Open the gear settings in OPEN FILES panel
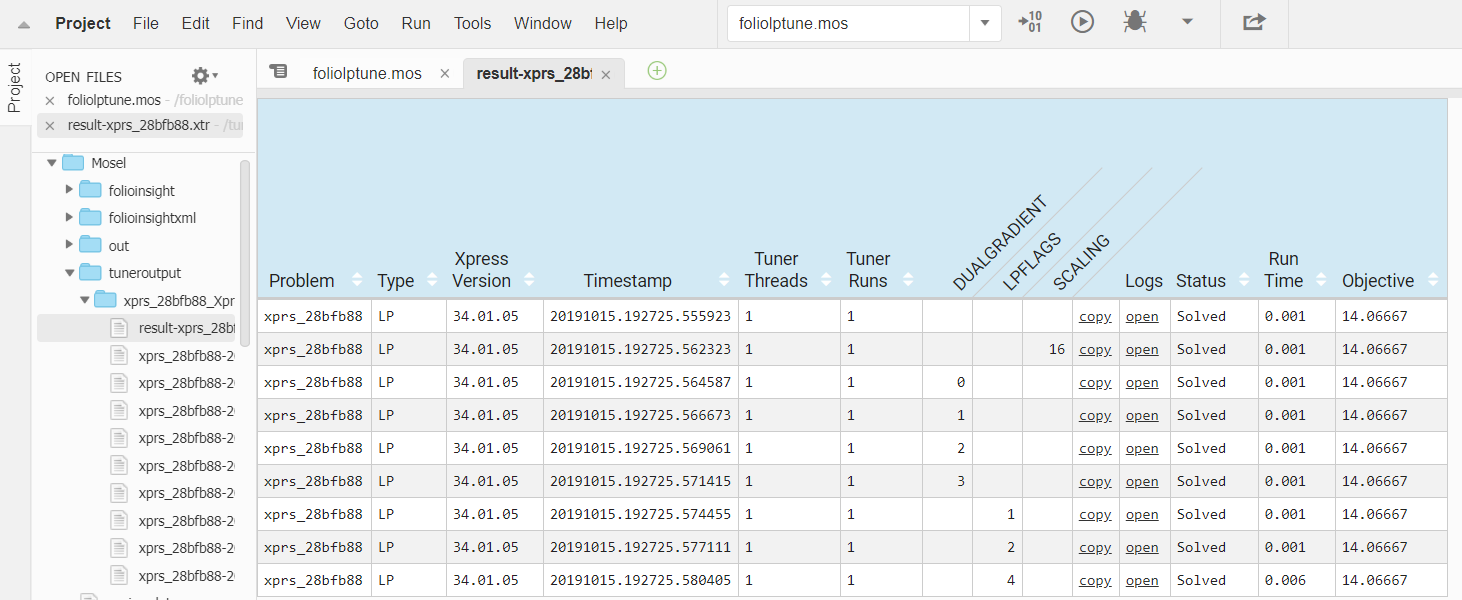1462x600 pixels. click(x=199, y=75)
